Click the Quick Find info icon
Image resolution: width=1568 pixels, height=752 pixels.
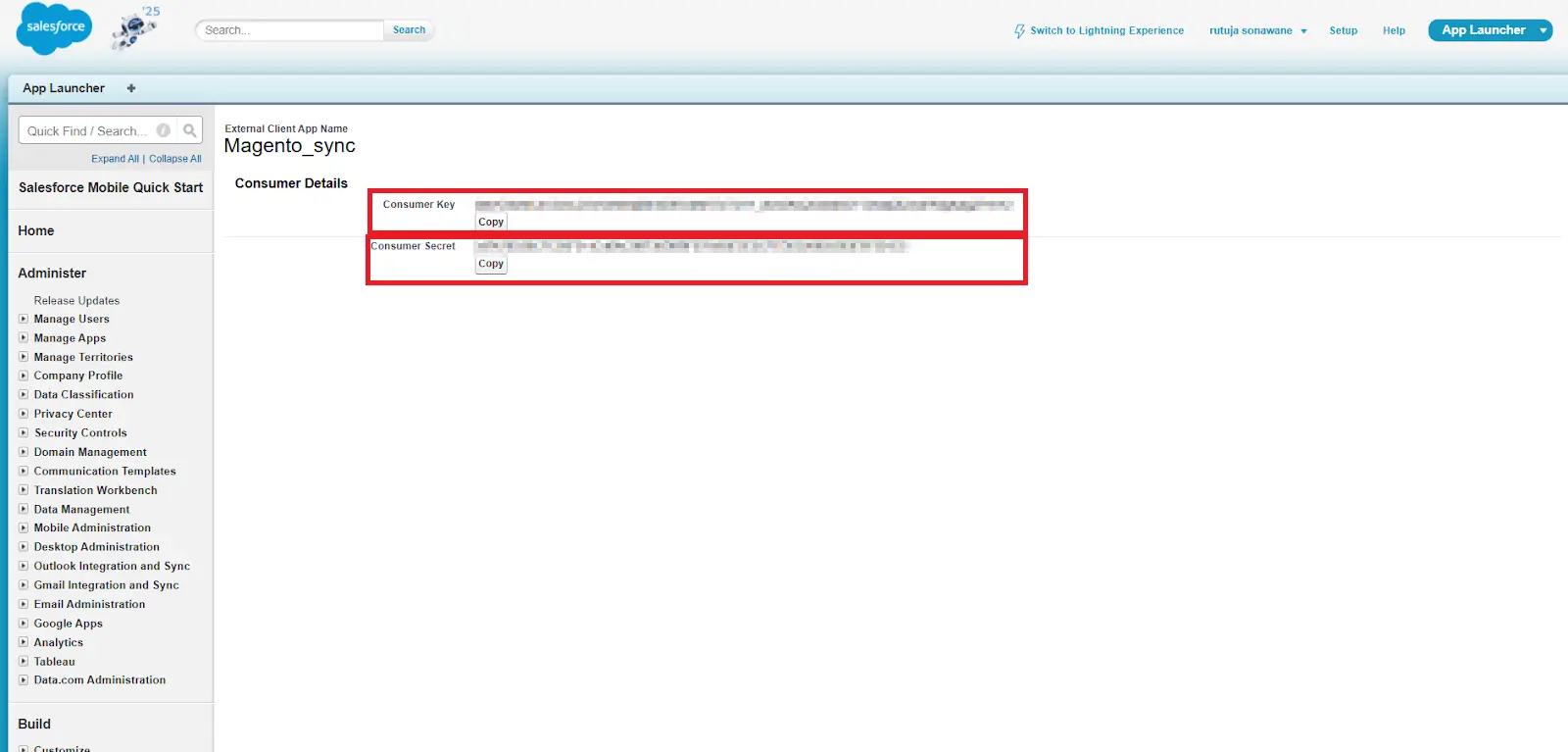[x=164, y=130]
